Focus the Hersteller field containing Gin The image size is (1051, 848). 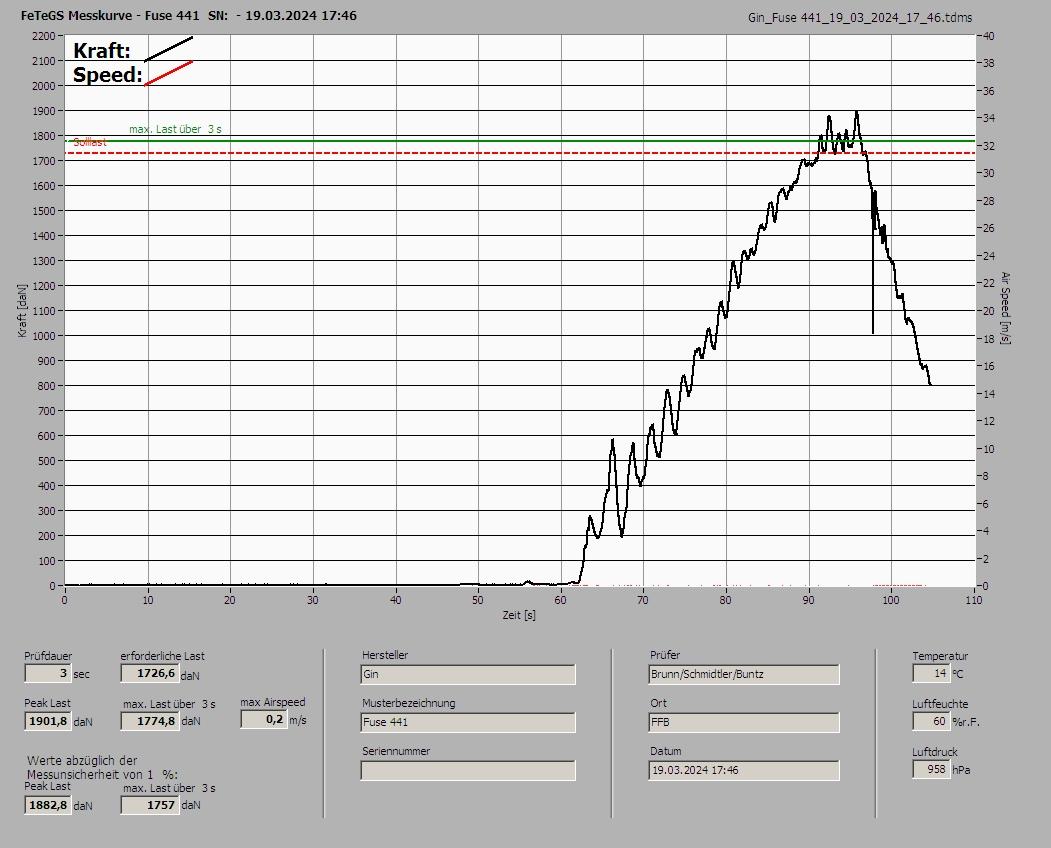[x=468, y=674]
